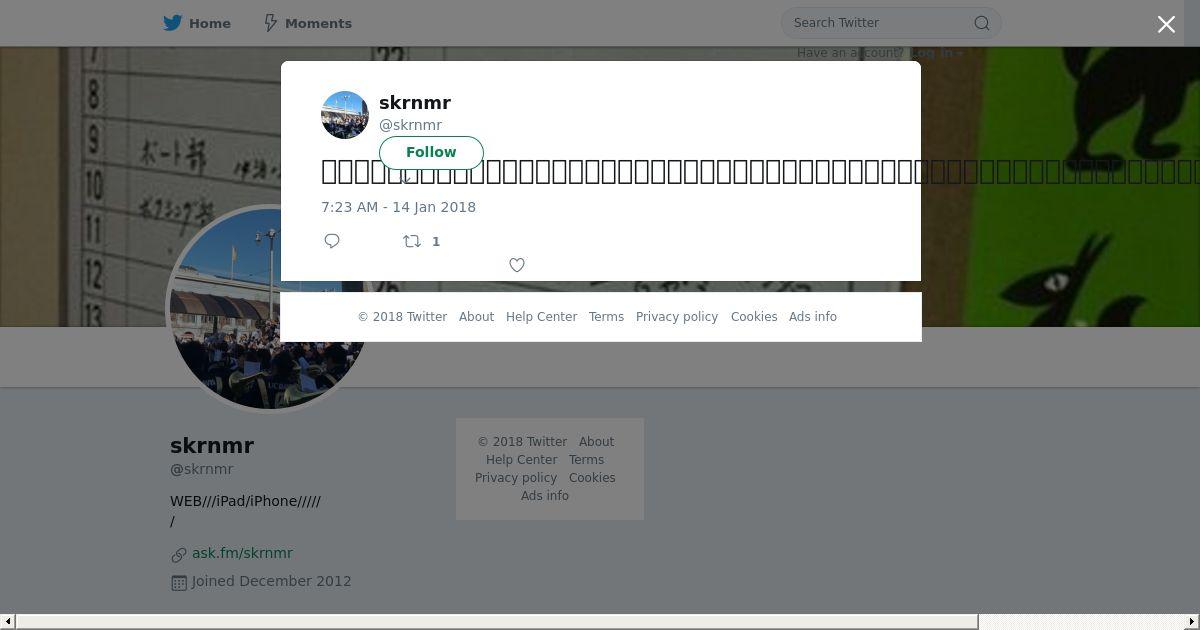Click the horizontal scrollbar left arrow
The height and width of the screenshot is (630, 1200).
click(x=8, y=622)
